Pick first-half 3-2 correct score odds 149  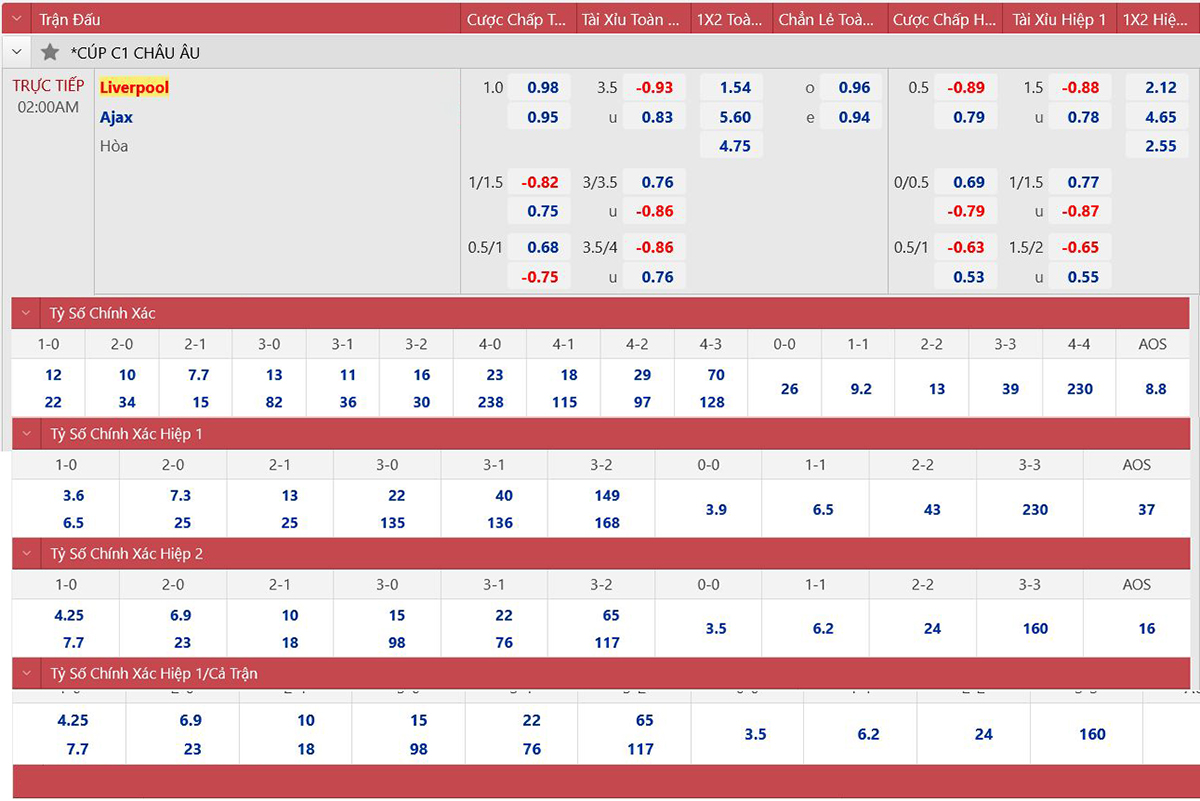607,495
